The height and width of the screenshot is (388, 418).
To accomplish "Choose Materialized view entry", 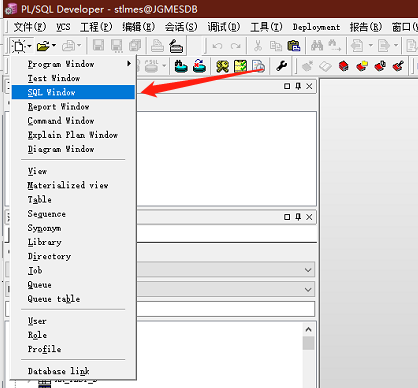I will click(73, 185).
